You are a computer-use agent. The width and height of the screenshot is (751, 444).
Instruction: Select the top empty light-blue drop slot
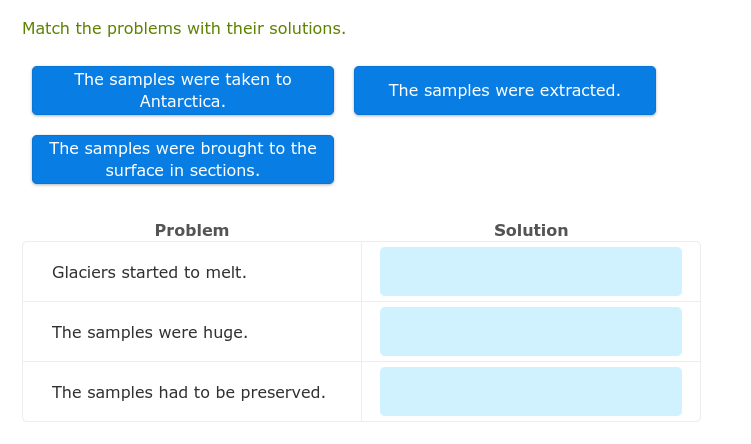[531, 271]
